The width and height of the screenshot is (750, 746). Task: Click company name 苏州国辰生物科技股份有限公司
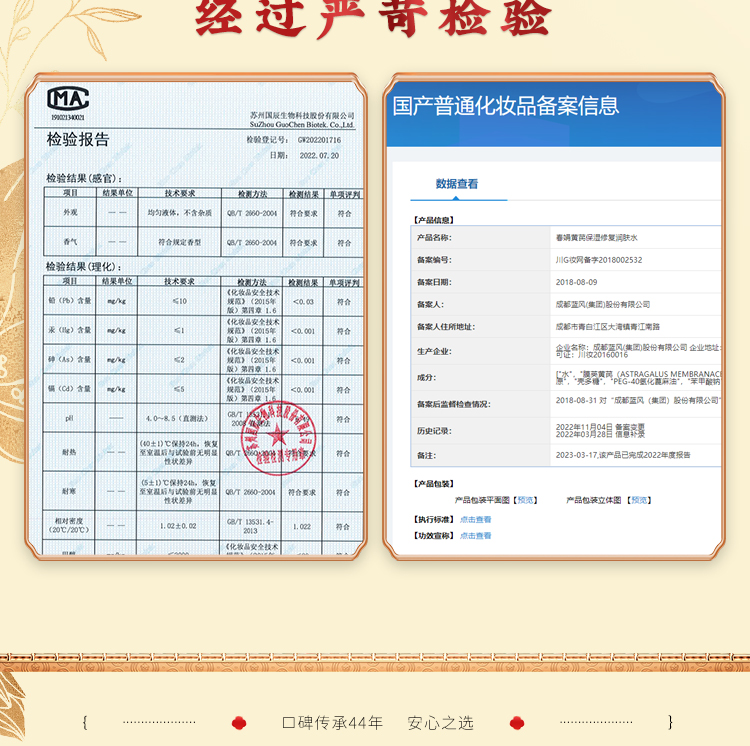[x=302, y=116]
